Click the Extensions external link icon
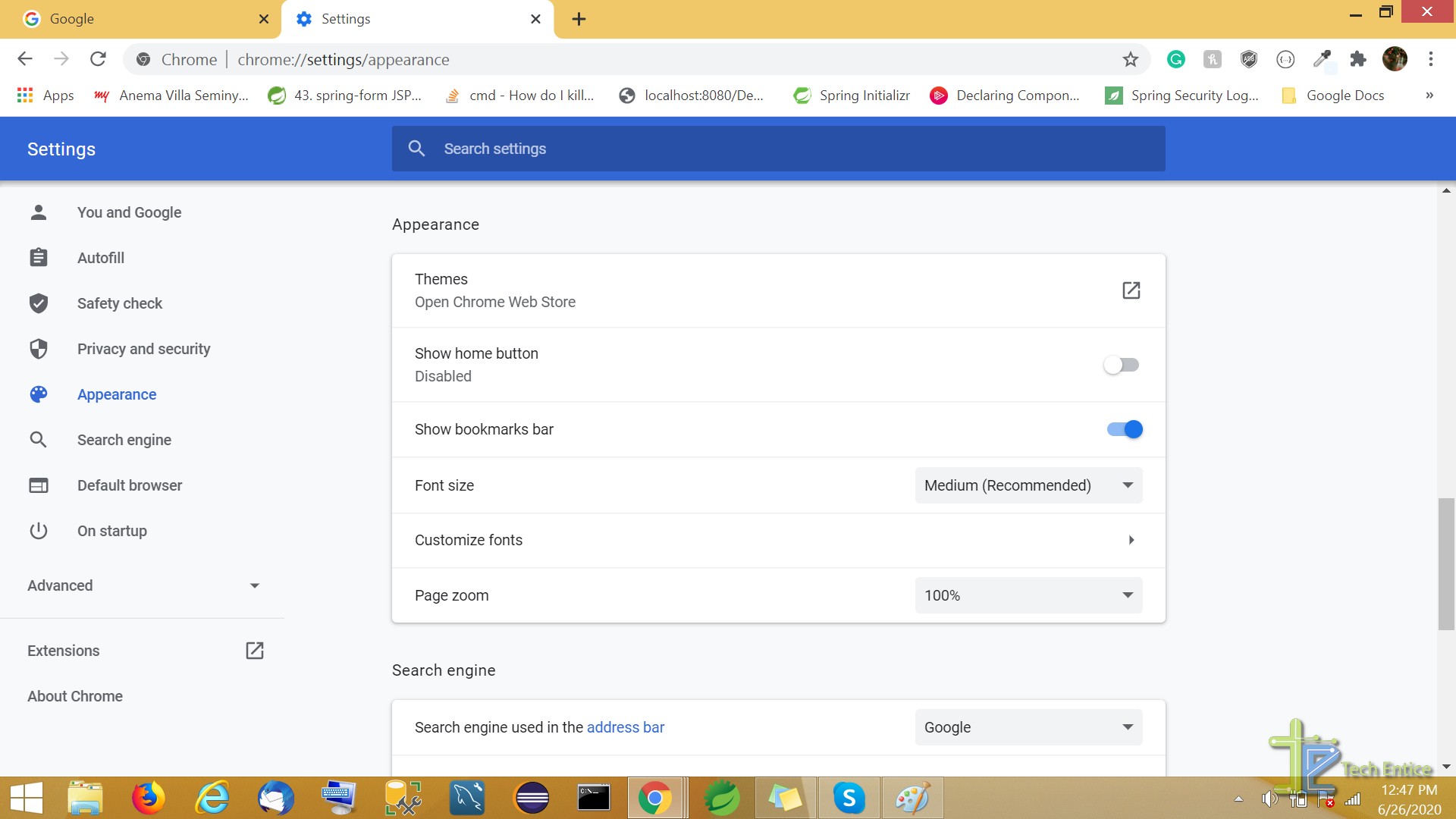The height and width of the screenshot is (819, 1456). [x=254, y=650]
